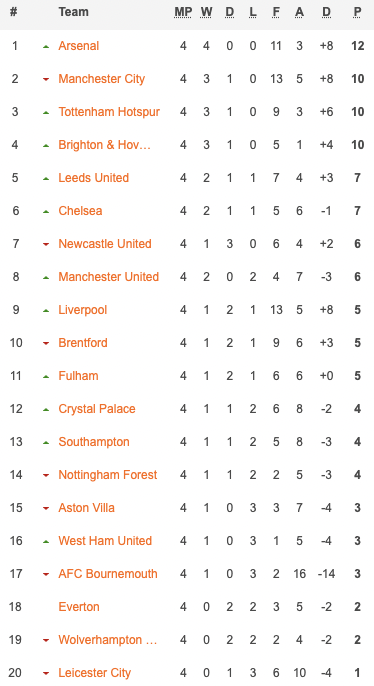Click the green up arrow beside Arsenal
Viewport: 374px width, 686px height.
[46, 46]
